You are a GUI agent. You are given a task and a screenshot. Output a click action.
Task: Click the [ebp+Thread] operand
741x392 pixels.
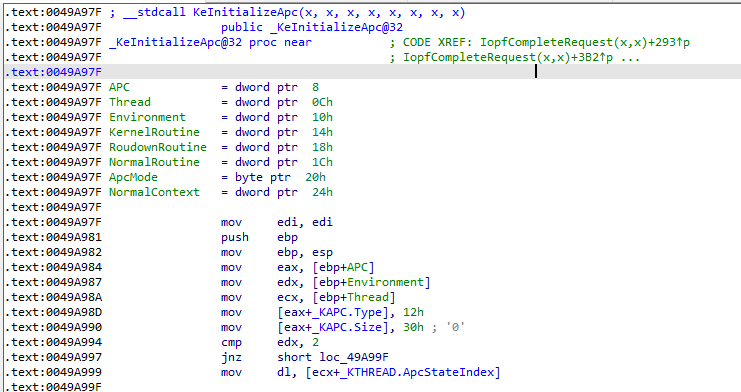(x=354, y=298)
